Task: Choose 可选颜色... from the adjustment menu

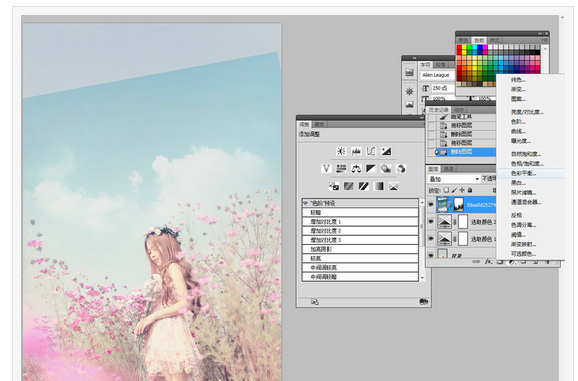Action: [531, 254]
